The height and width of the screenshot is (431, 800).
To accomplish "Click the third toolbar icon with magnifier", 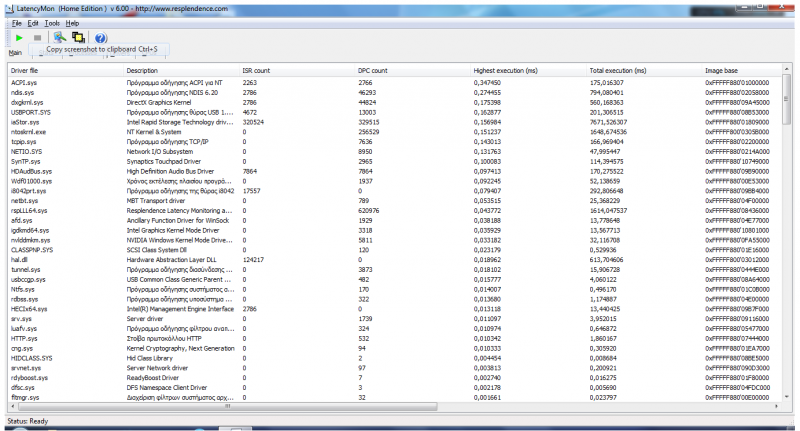I will coord(60,38).
